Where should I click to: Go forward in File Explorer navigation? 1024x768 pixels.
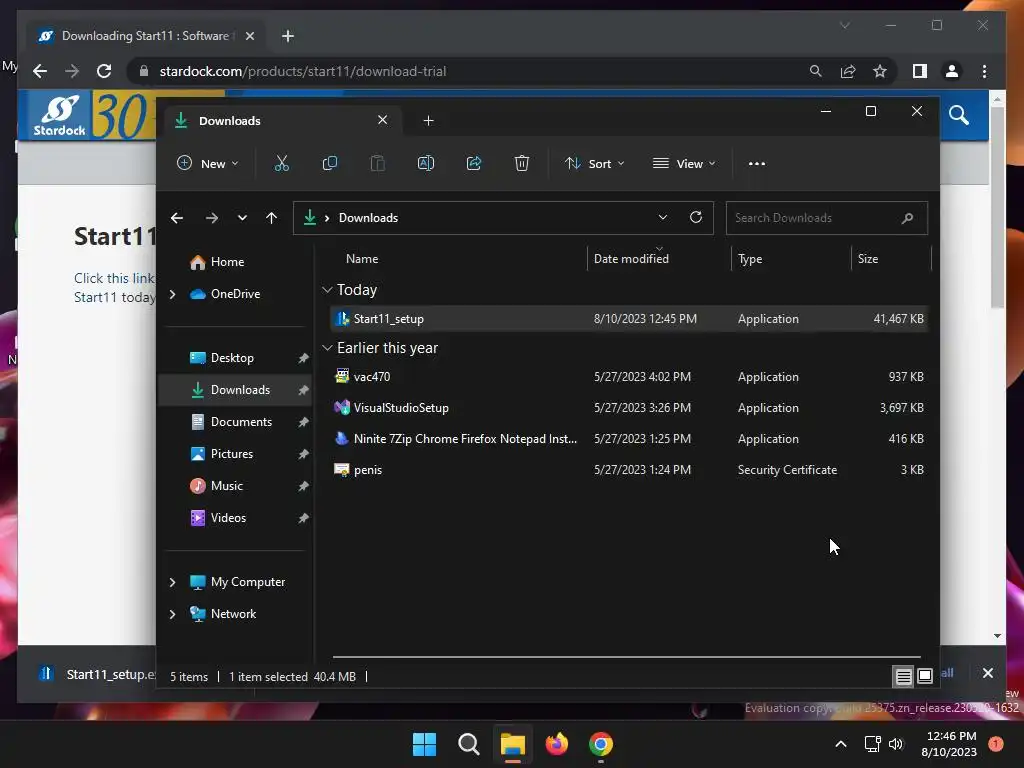pos(212,218)
